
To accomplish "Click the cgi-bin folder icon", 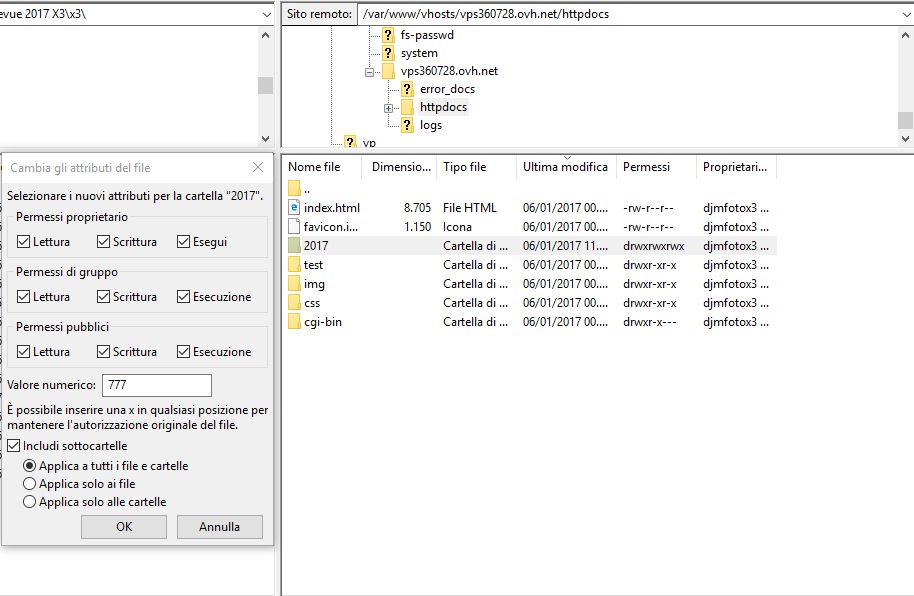I will coord(294,322).
